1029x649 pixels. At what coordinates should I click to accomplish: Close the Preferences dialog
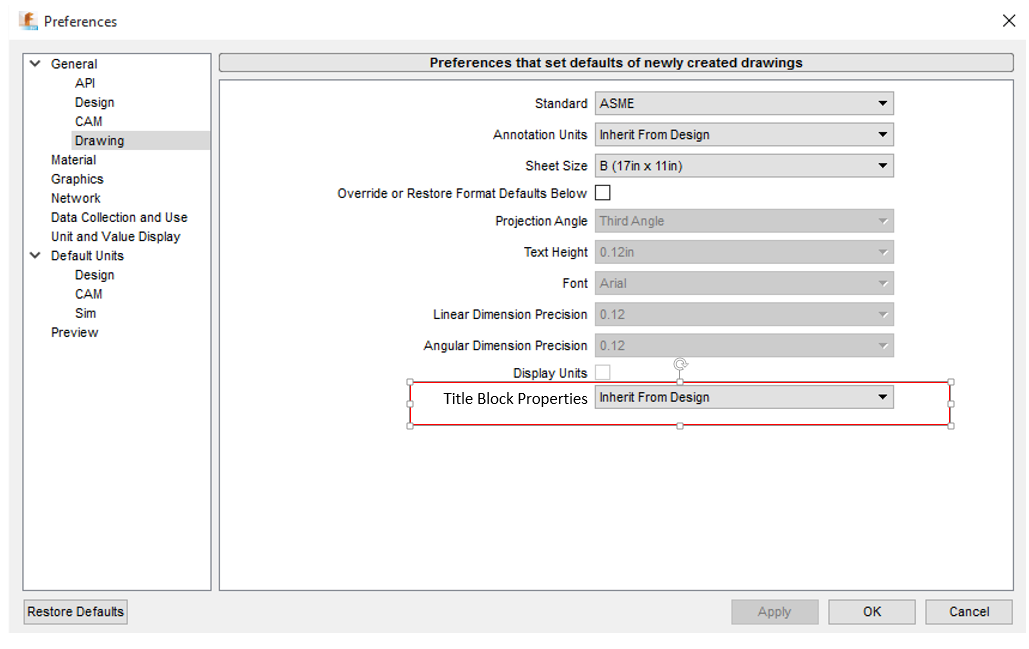click(1009, 21)
